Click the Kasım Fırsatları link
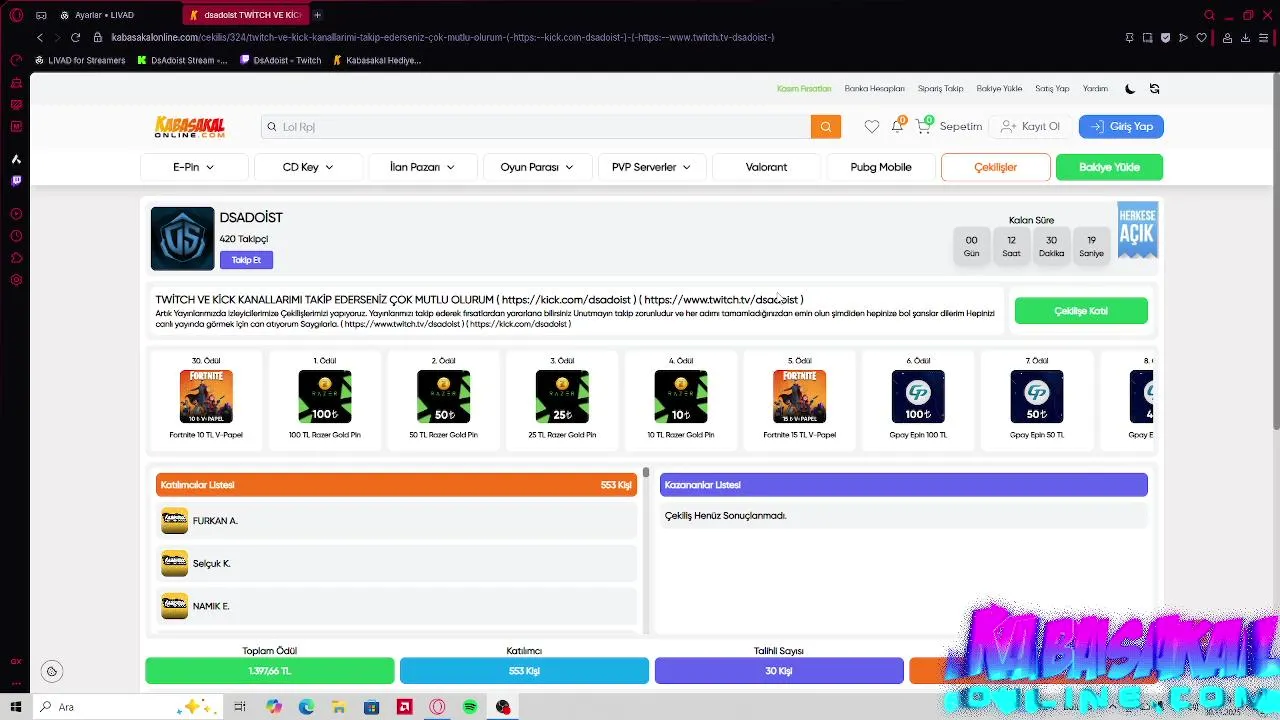The height and width of the screenshot is (720, 1280). point(804,89)
